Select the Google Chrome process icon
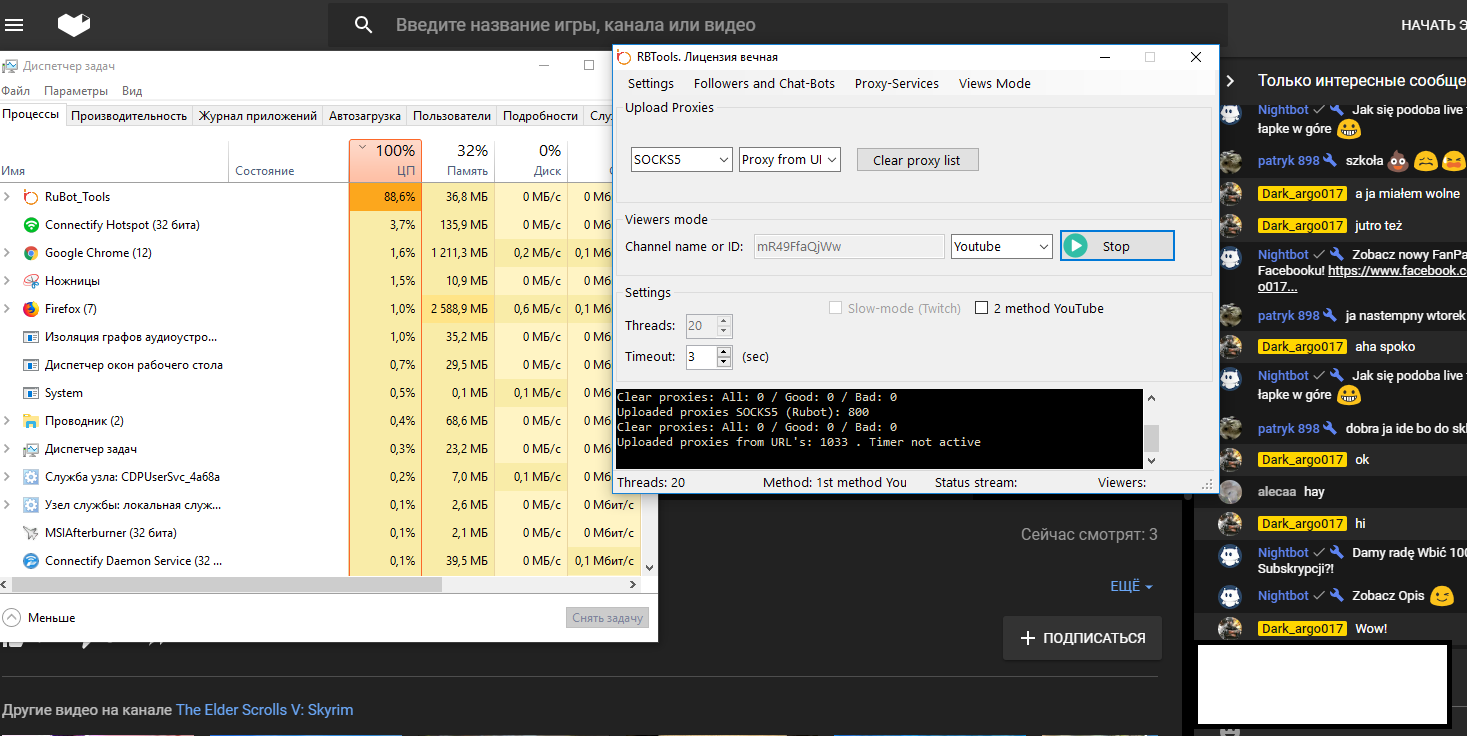This screenshot has width=1467, height=736. click(x=30, y=253)
